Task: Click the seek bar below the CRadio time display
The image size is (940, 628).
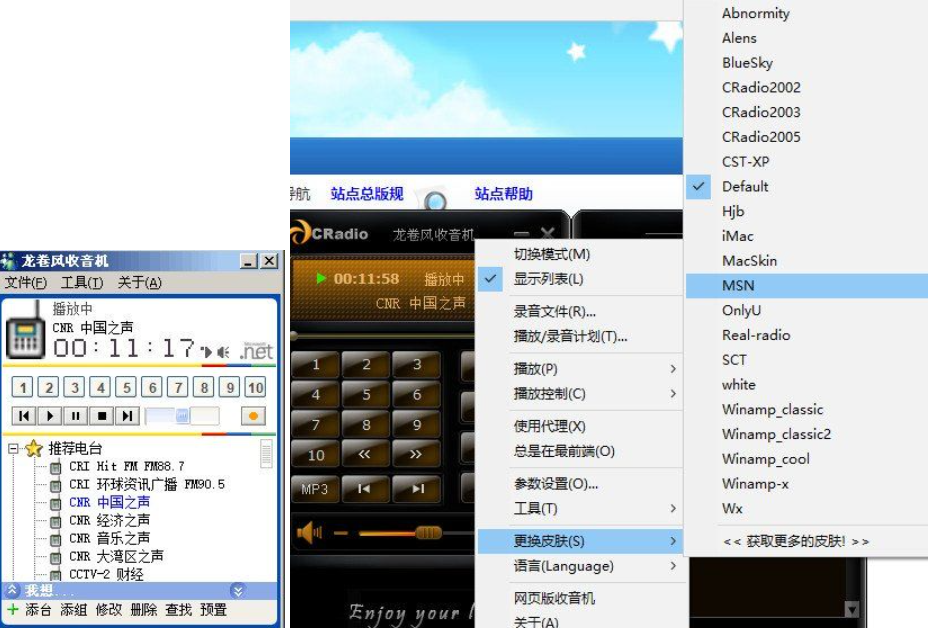Action: point(382,336)
